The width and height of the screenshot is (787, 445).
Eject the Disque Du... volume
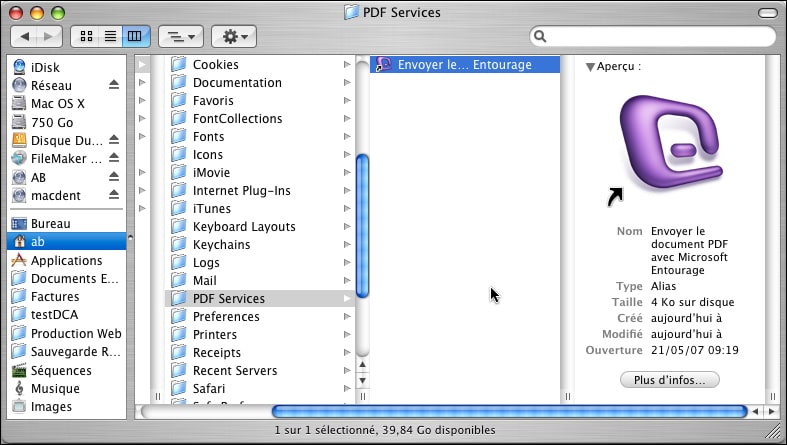point(114,139)
